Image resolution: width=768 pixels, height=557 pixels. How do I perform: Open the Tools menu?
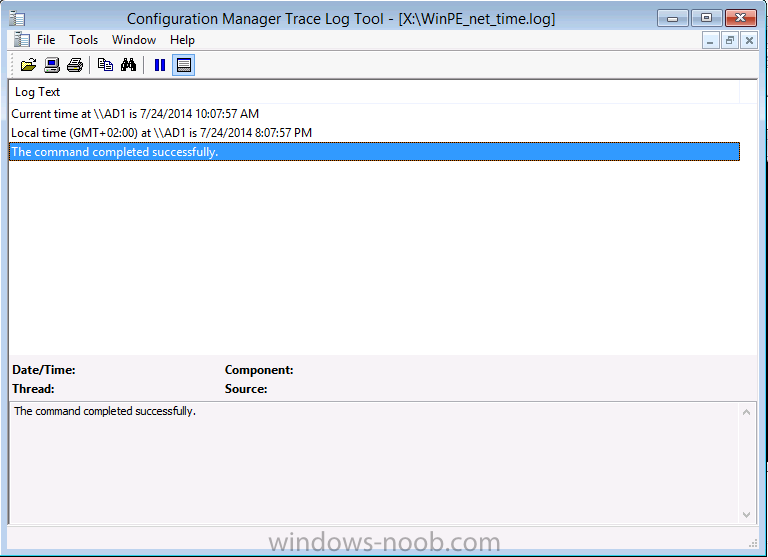83,40
